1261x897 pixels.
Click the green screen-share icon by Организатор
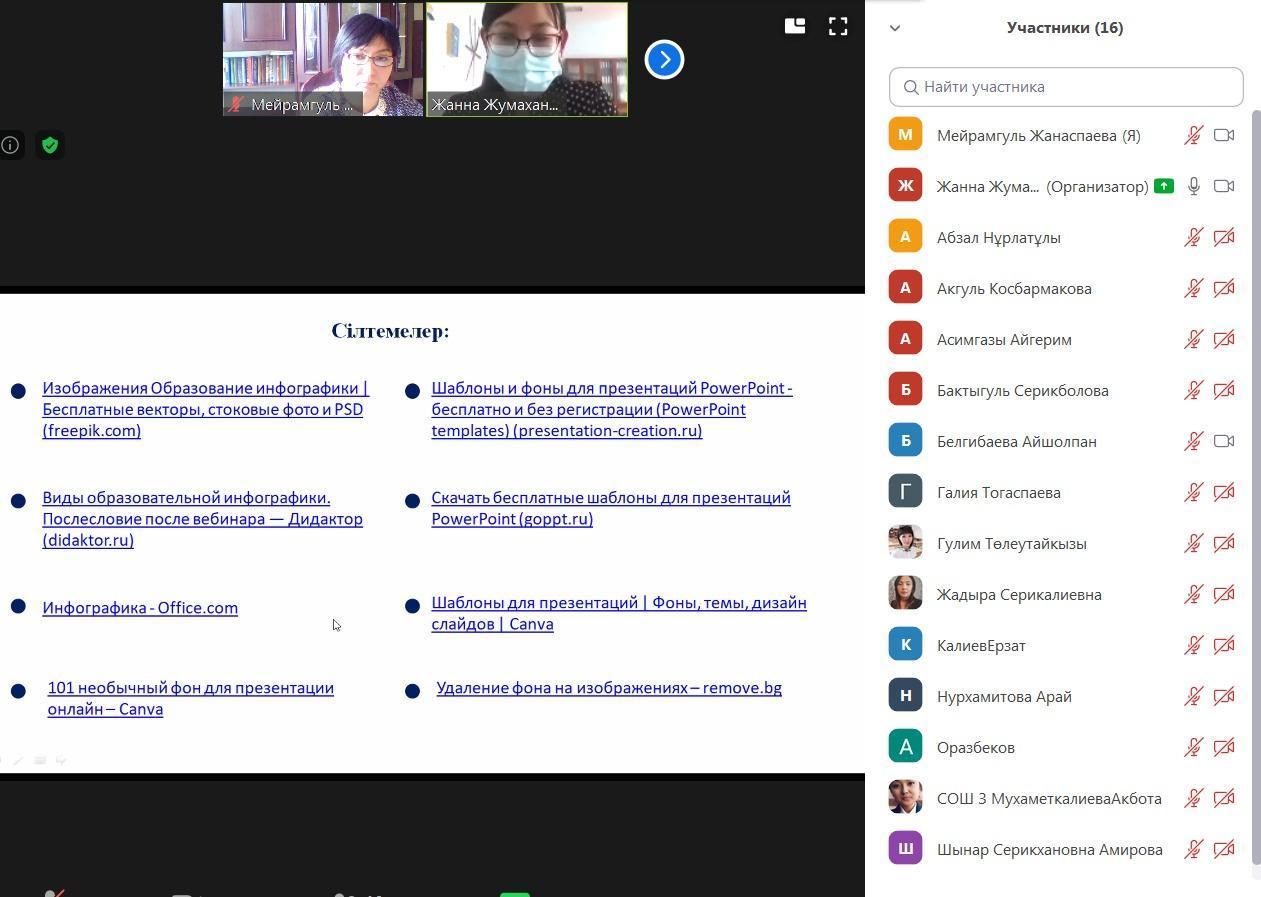click(x=1163, y=186)
